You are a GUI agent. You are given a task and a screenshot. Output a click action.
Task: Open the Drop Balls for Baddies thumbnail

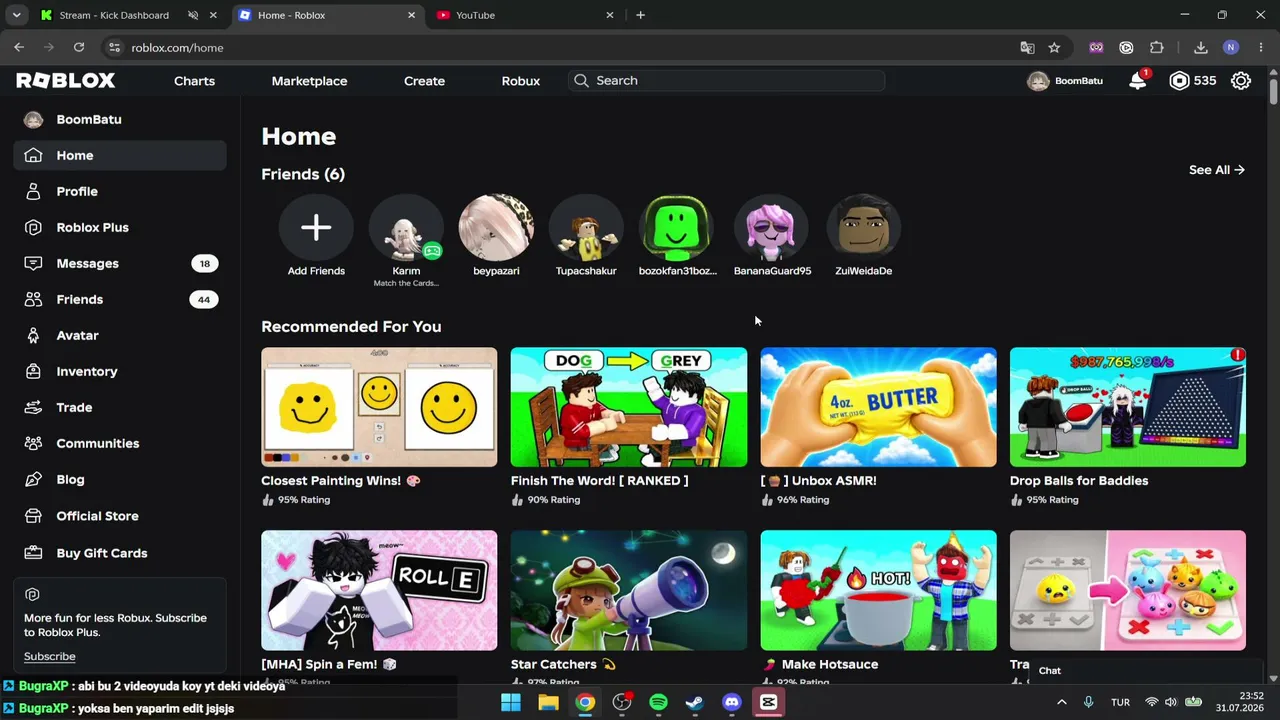click(1128, 407)
